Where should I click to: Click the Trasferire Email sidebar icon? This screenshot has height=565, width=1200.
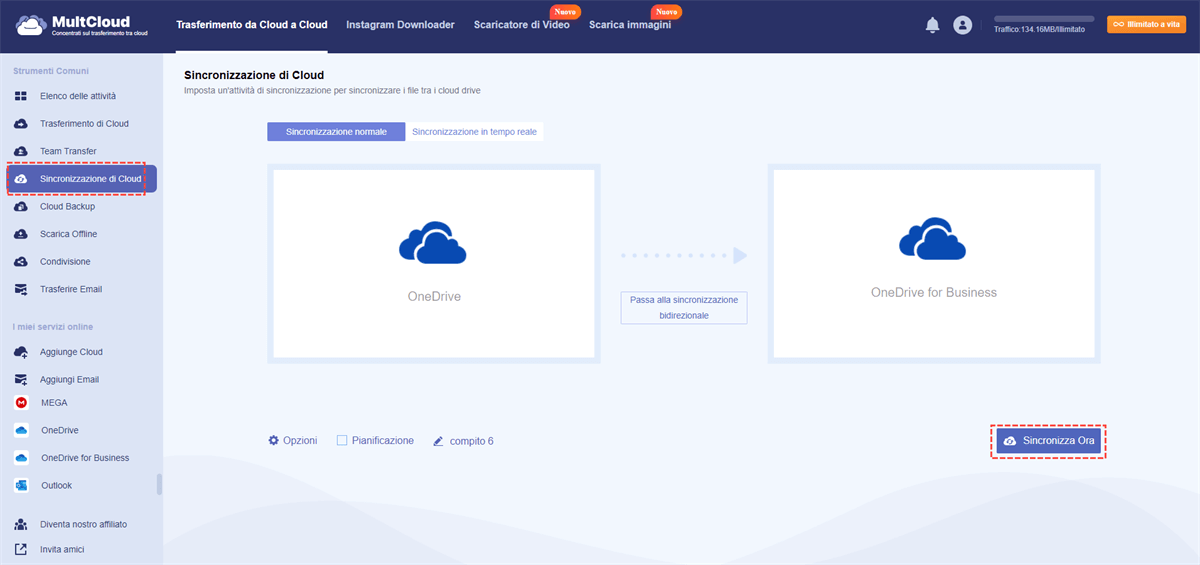click(21, 289)
